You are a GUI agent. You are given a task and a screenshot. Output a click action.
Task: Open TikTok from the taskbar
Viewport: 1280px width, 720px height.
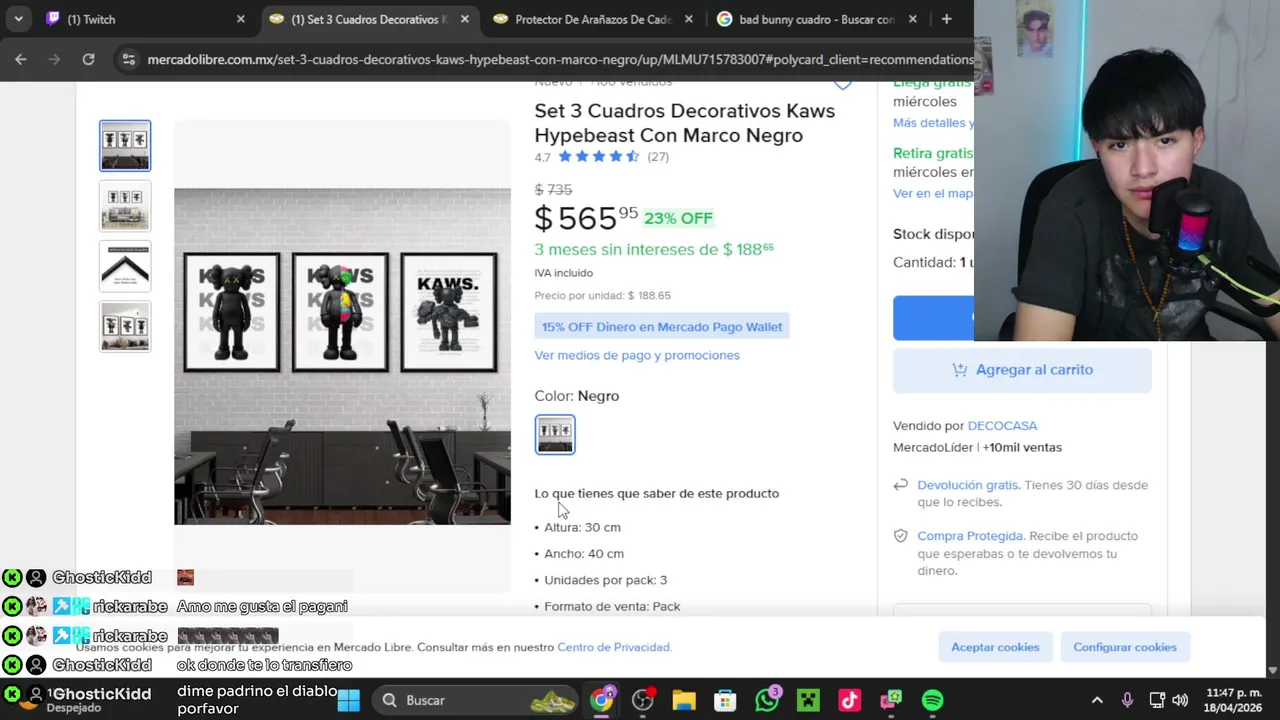pyautogui.click(x=849, y=700)
